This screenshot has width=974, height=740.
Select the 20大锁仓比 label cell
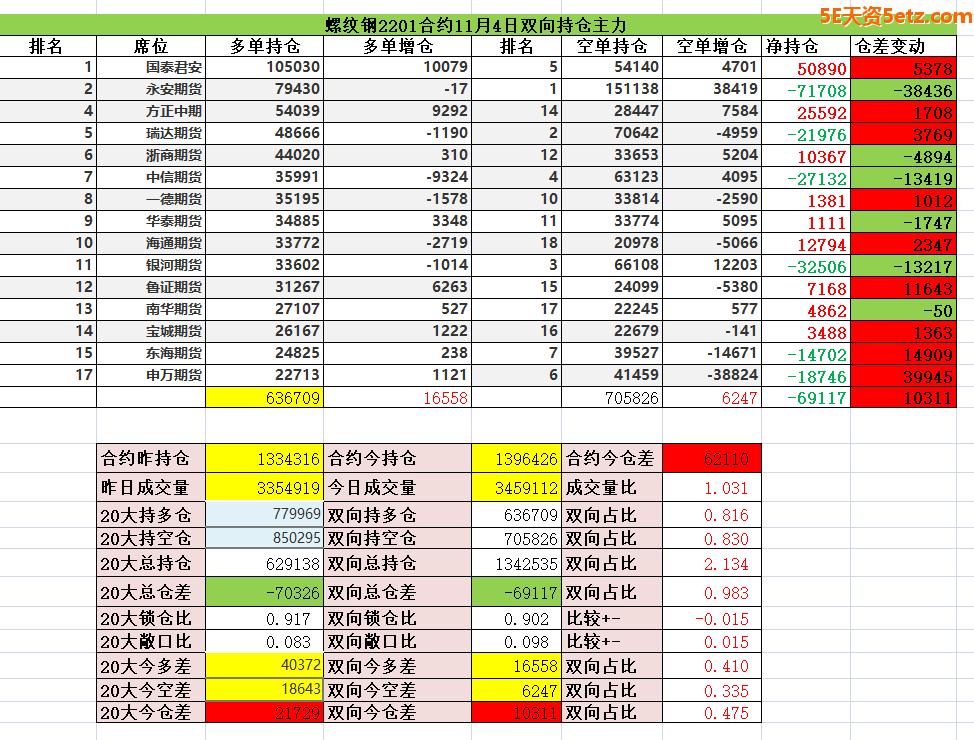151,619
